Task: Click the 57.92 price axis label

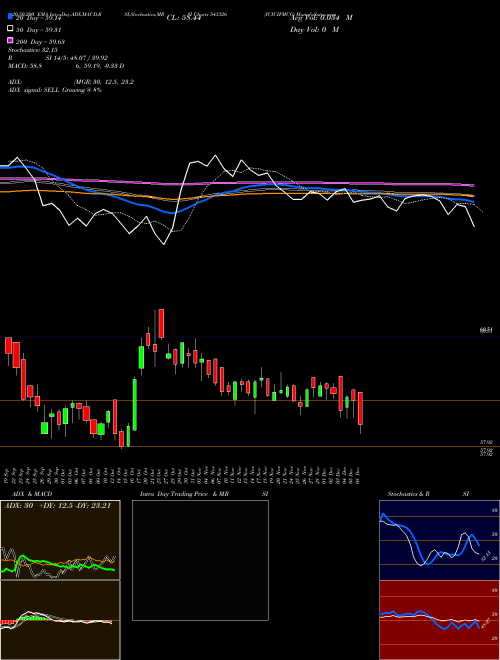Action: click(486, 442)
